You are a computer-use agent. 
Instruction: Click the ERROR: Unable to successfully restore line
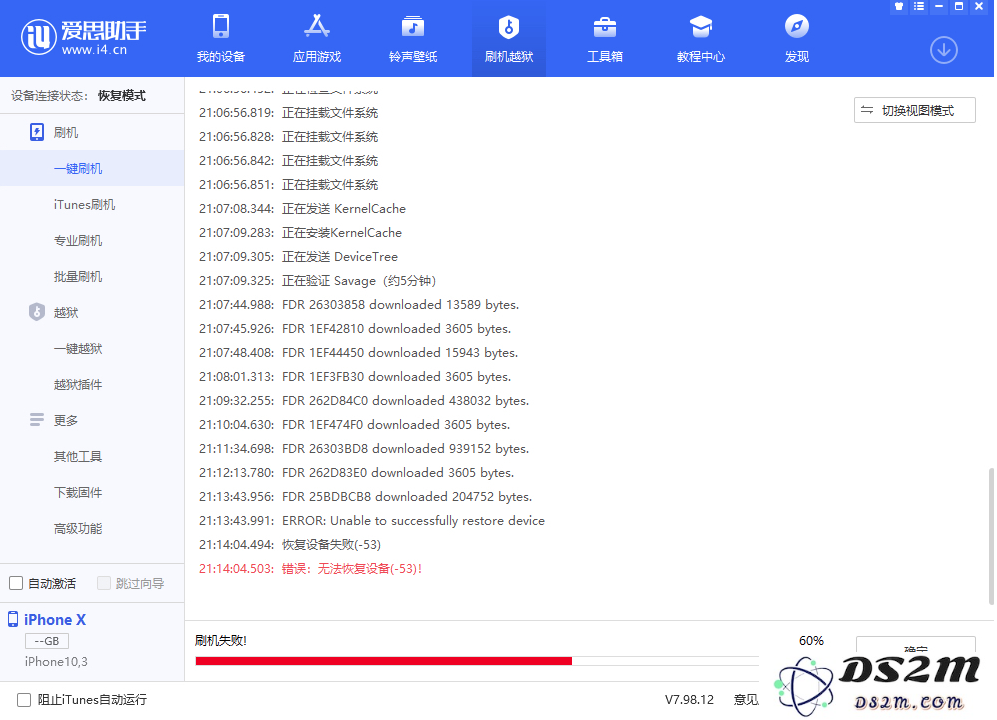372,520
